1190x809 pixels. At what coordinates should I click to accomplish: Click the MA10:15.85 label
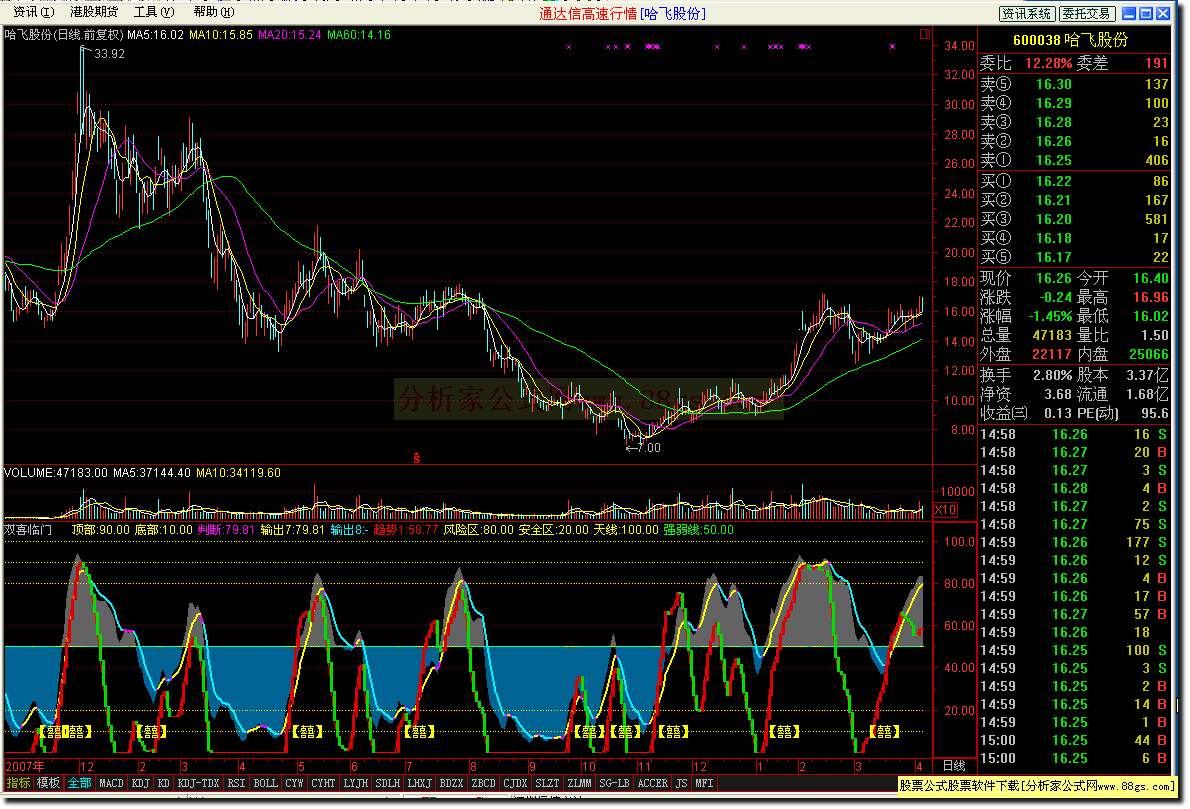click(221, 35)
